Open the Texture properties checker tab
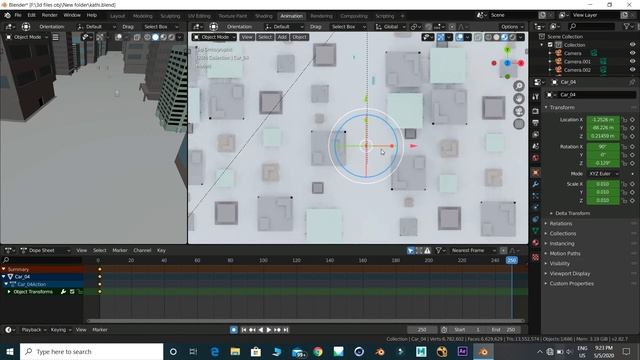This screenshot has width=640, height=360. pos(536,257)
